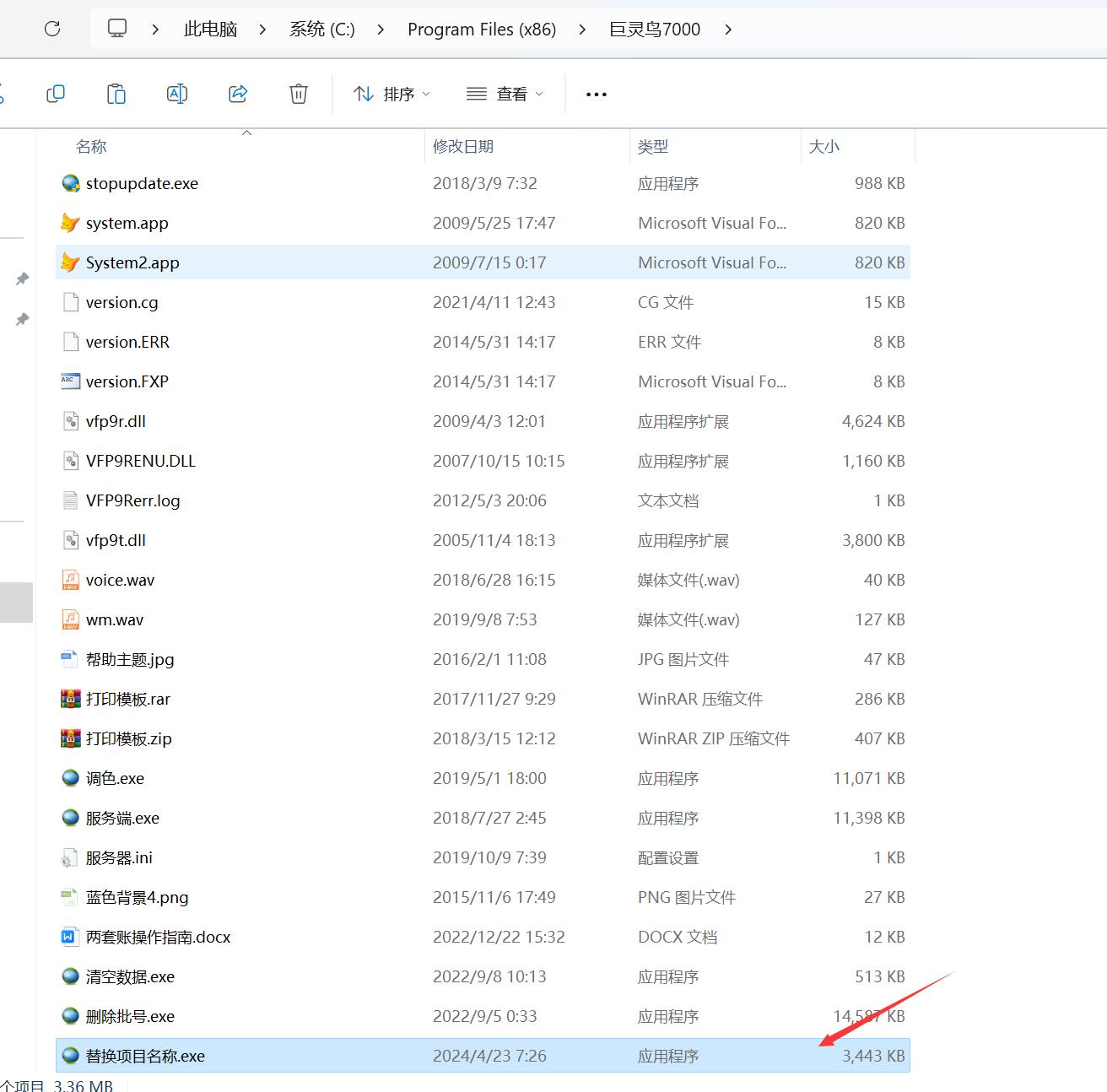
Task: Select the 替换项目名称.exe file
Action: click(x=145, y=1056)
